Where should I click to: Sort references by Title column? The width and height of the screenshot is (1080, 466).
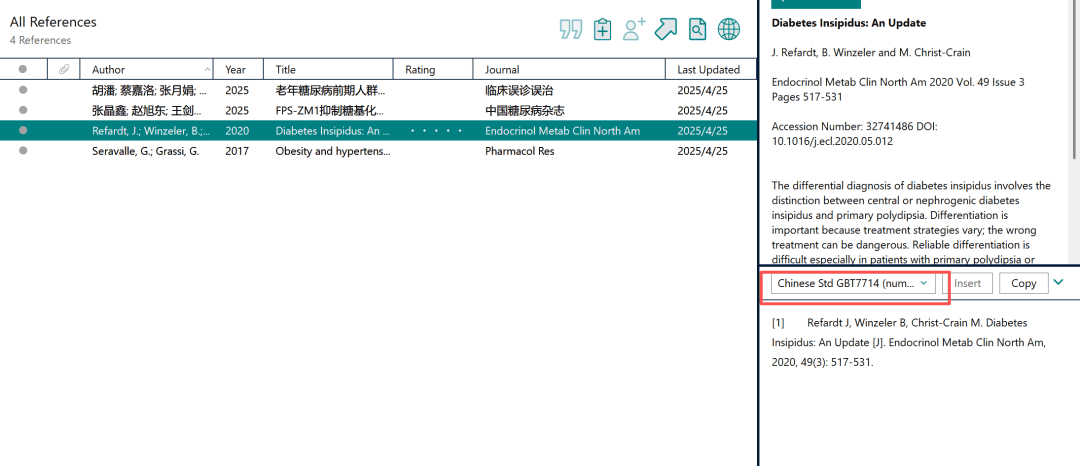coord(329,70)
